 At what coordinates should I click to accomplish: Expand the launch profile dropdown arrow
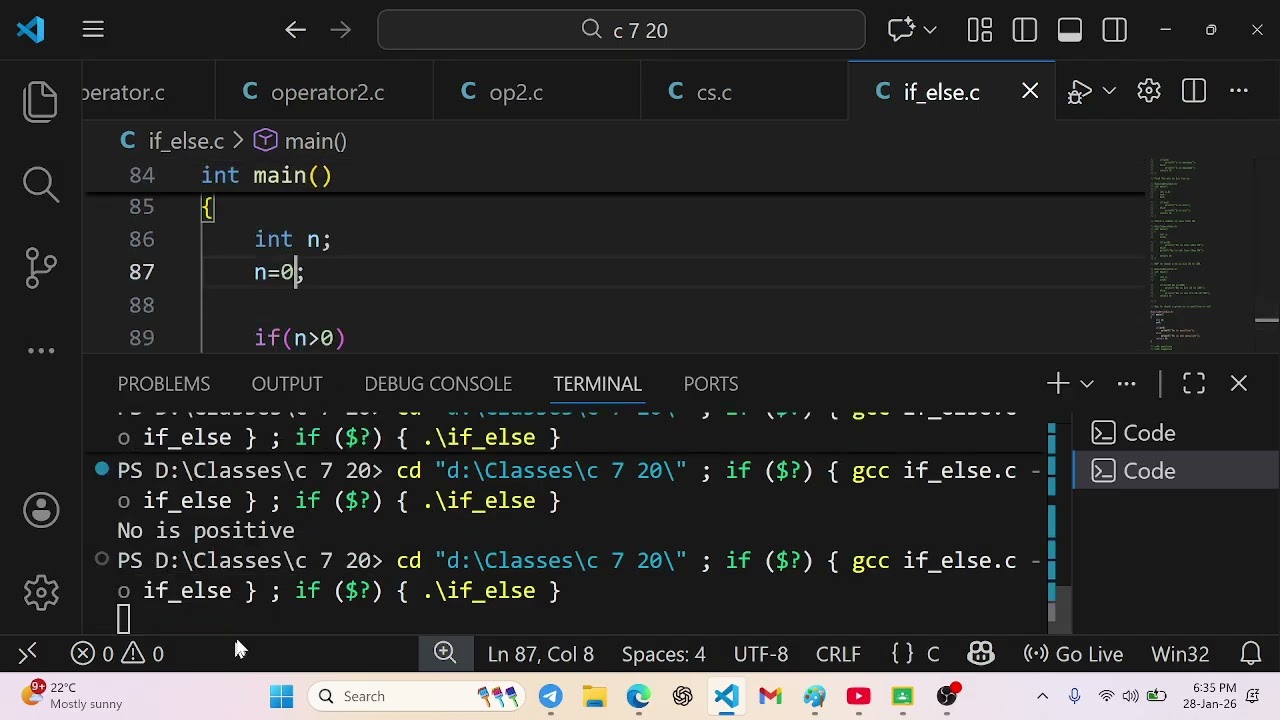point(1087,384)
